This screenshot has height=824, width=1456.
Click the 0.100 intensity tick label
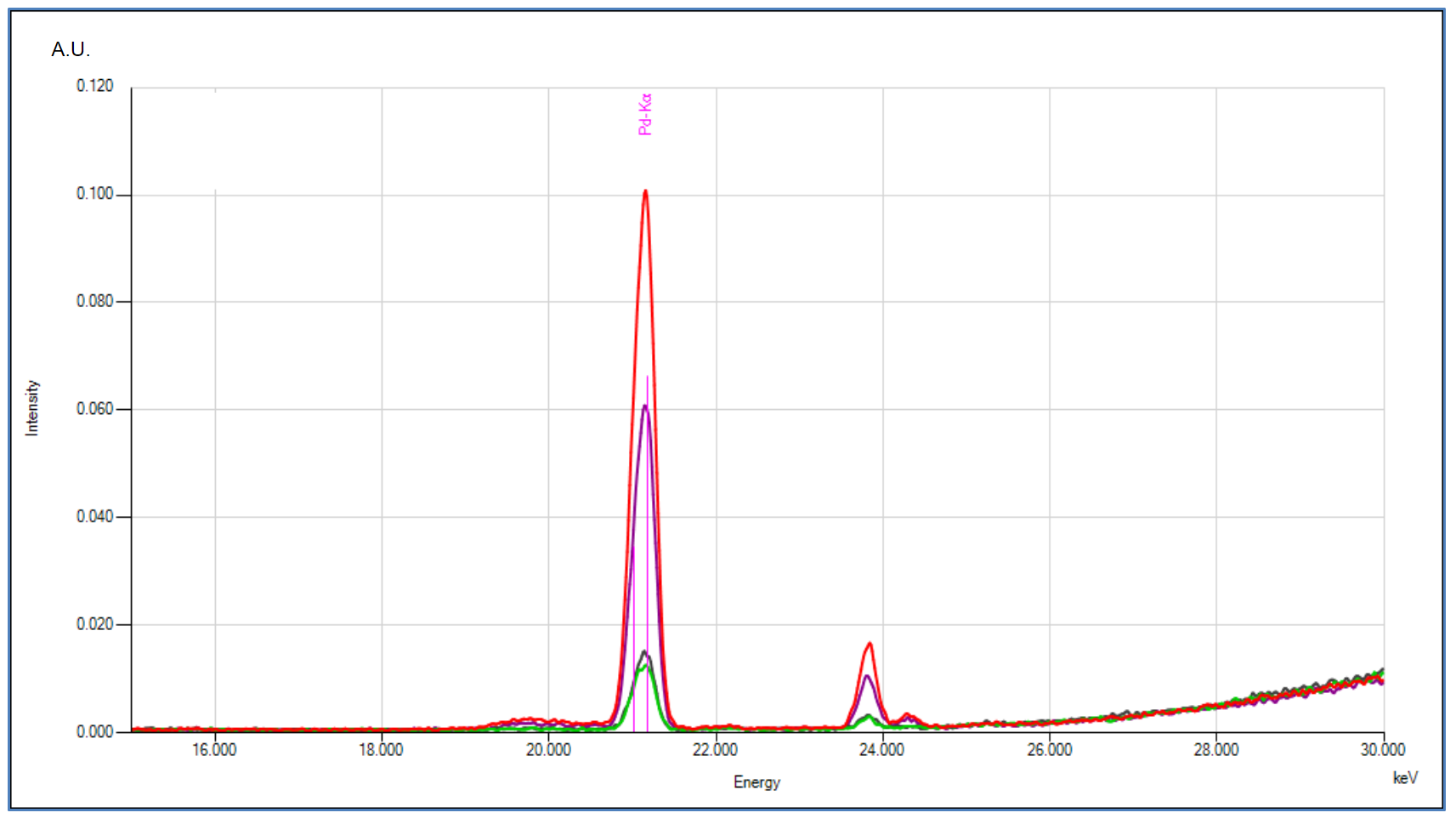(x=94, y=194)
